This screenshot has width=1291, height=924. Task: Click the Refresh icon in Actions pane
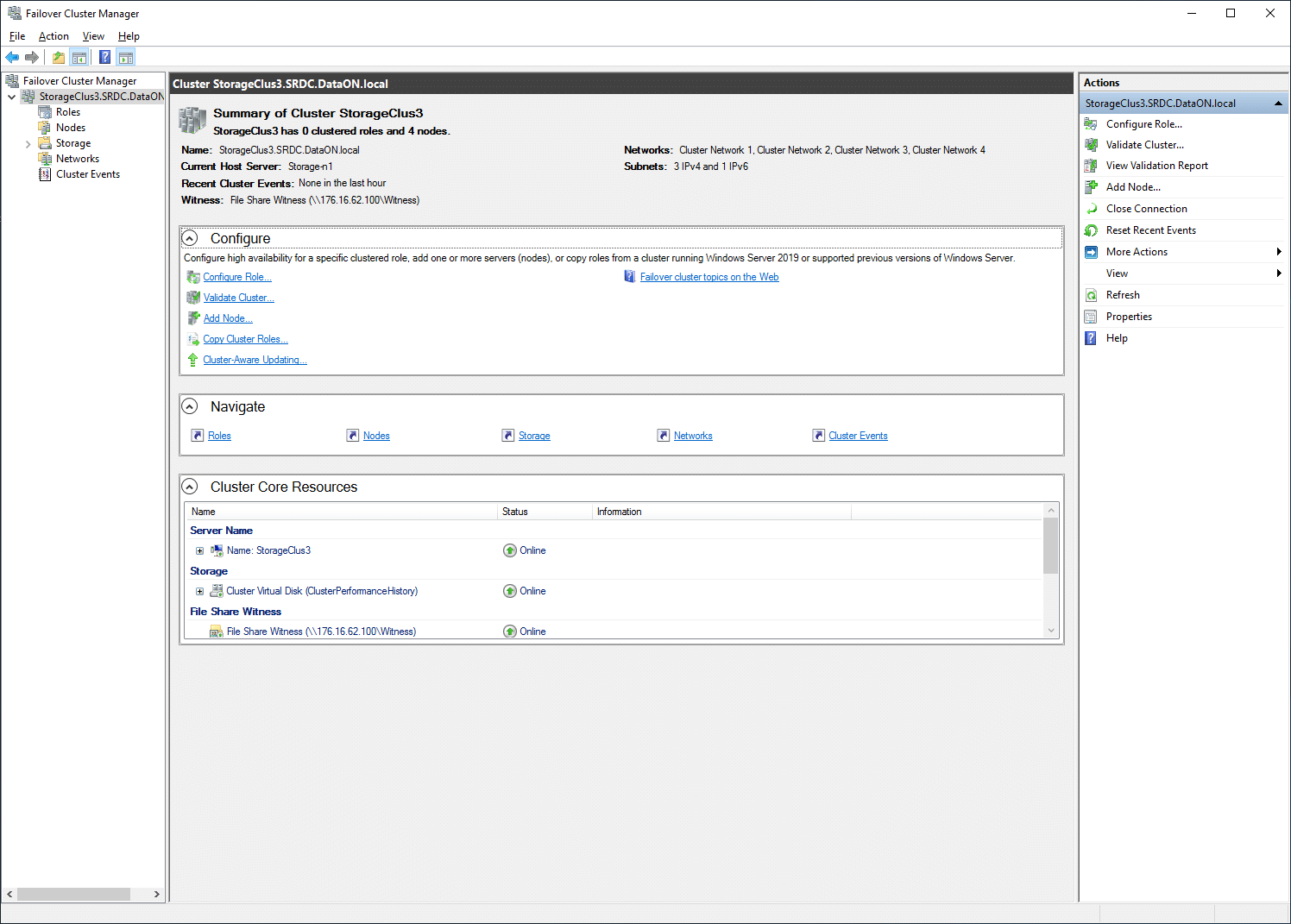tap(1092, 295)
